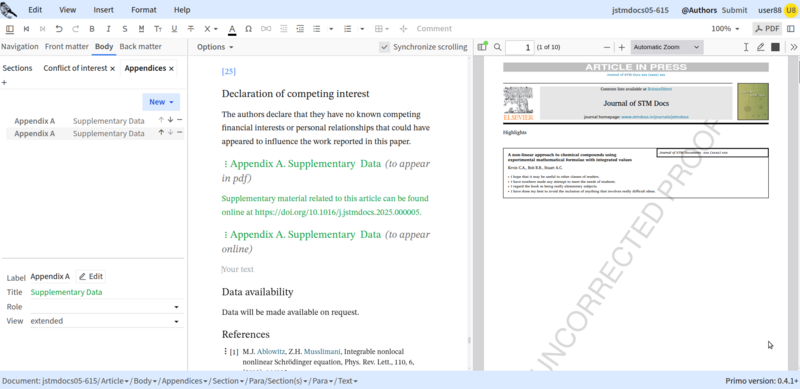Open the Insert menu
Image resolution: width=800 pixels, height=389 pixels.
[104, 10]
